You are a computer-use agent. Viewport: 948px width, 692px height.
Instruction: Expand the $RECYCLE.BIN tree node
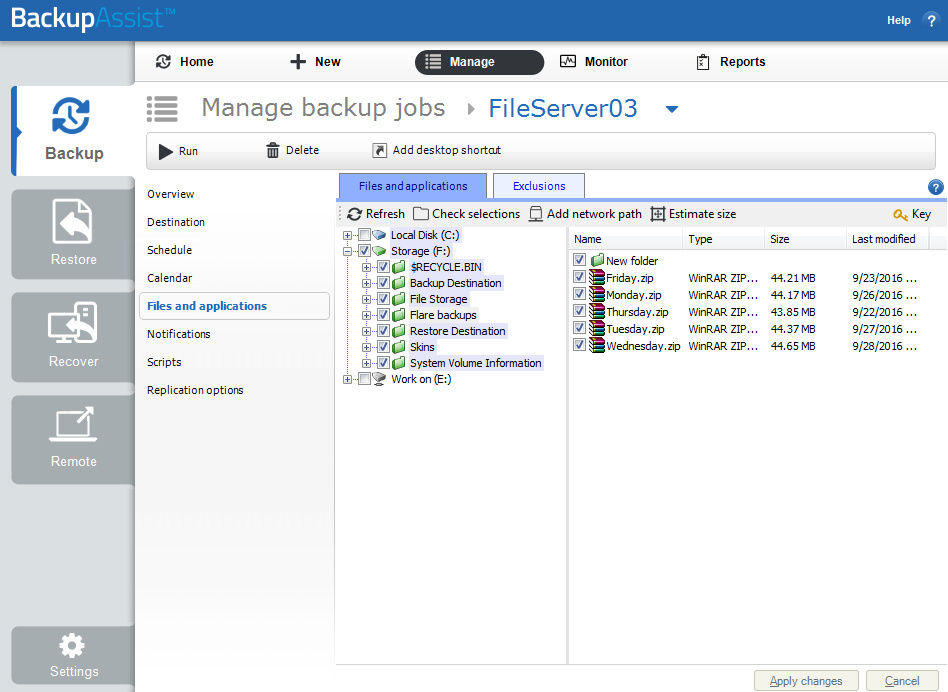(366, 267)
